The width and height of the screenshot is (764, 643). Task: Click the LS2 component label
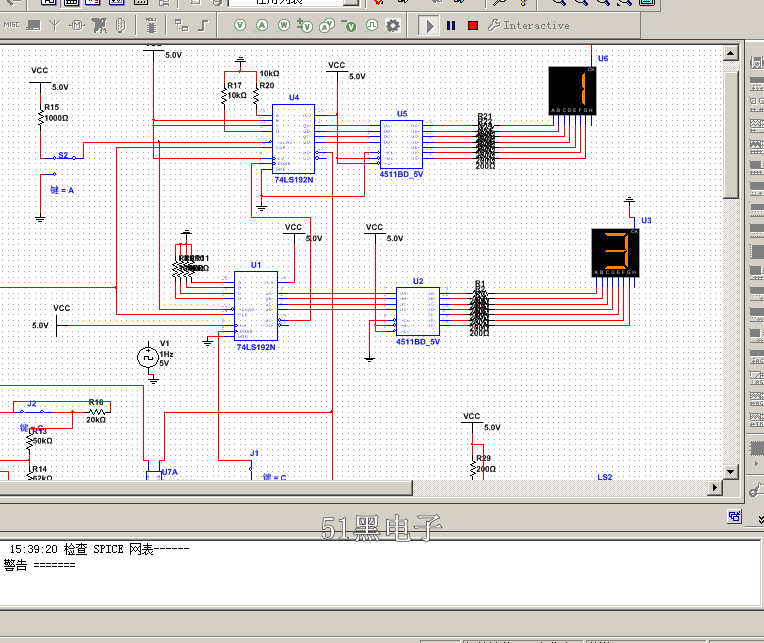point(605,477)
